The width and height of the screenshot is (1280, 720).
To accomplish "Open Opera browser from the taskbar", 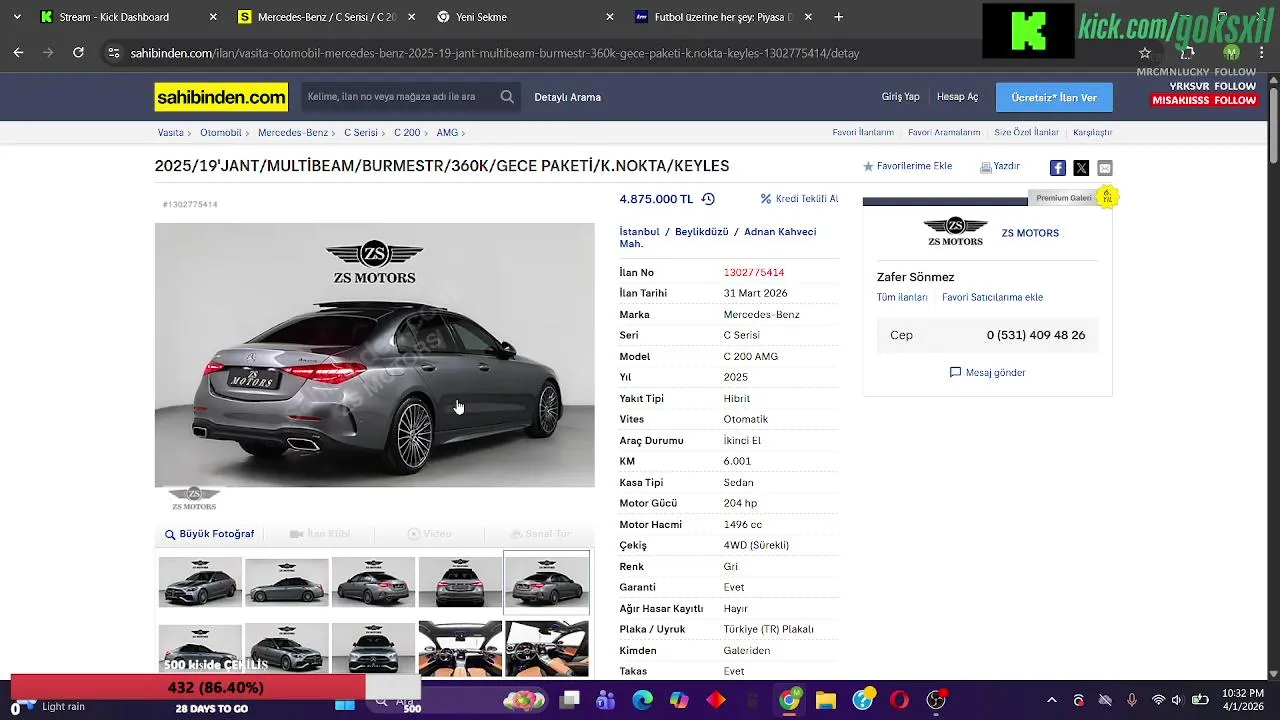I will pos(899,700).
